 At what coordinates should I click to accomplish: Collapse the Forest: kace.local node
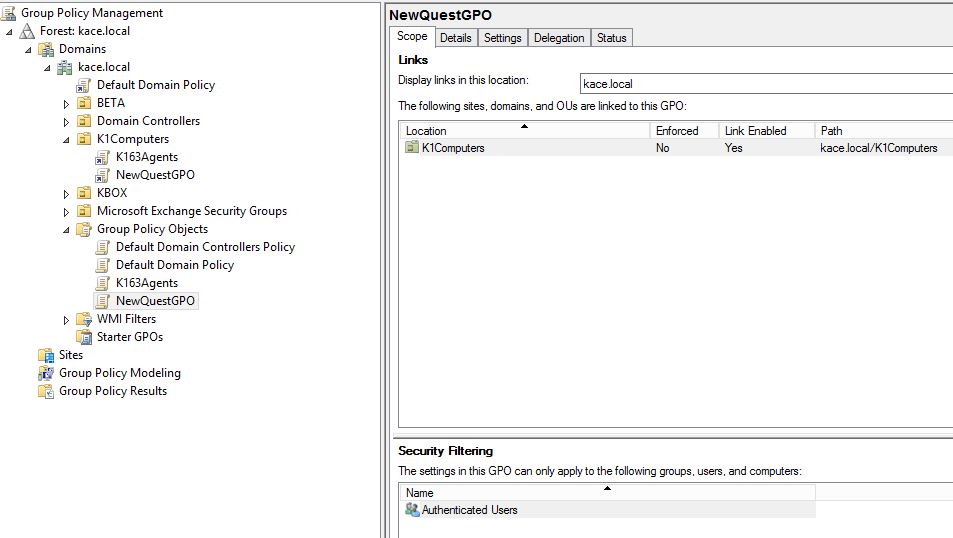9,32
